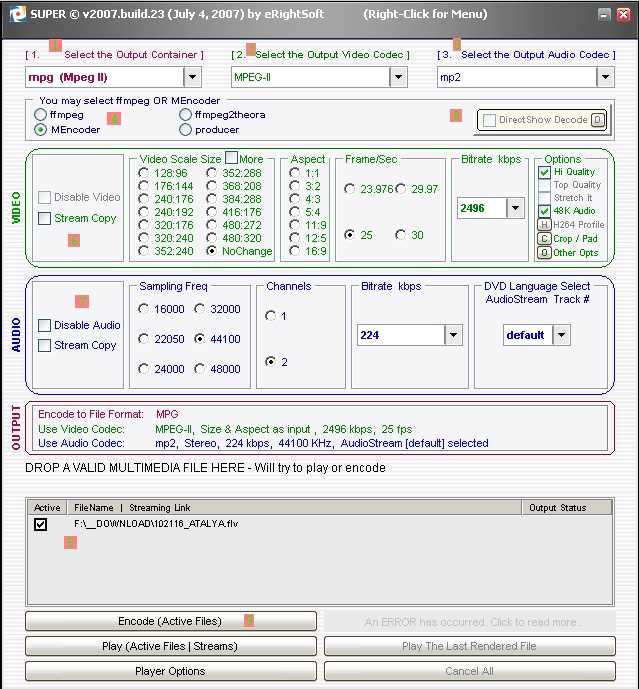Open Player Options
Screen dimensions: 639x689
(170, 671)
